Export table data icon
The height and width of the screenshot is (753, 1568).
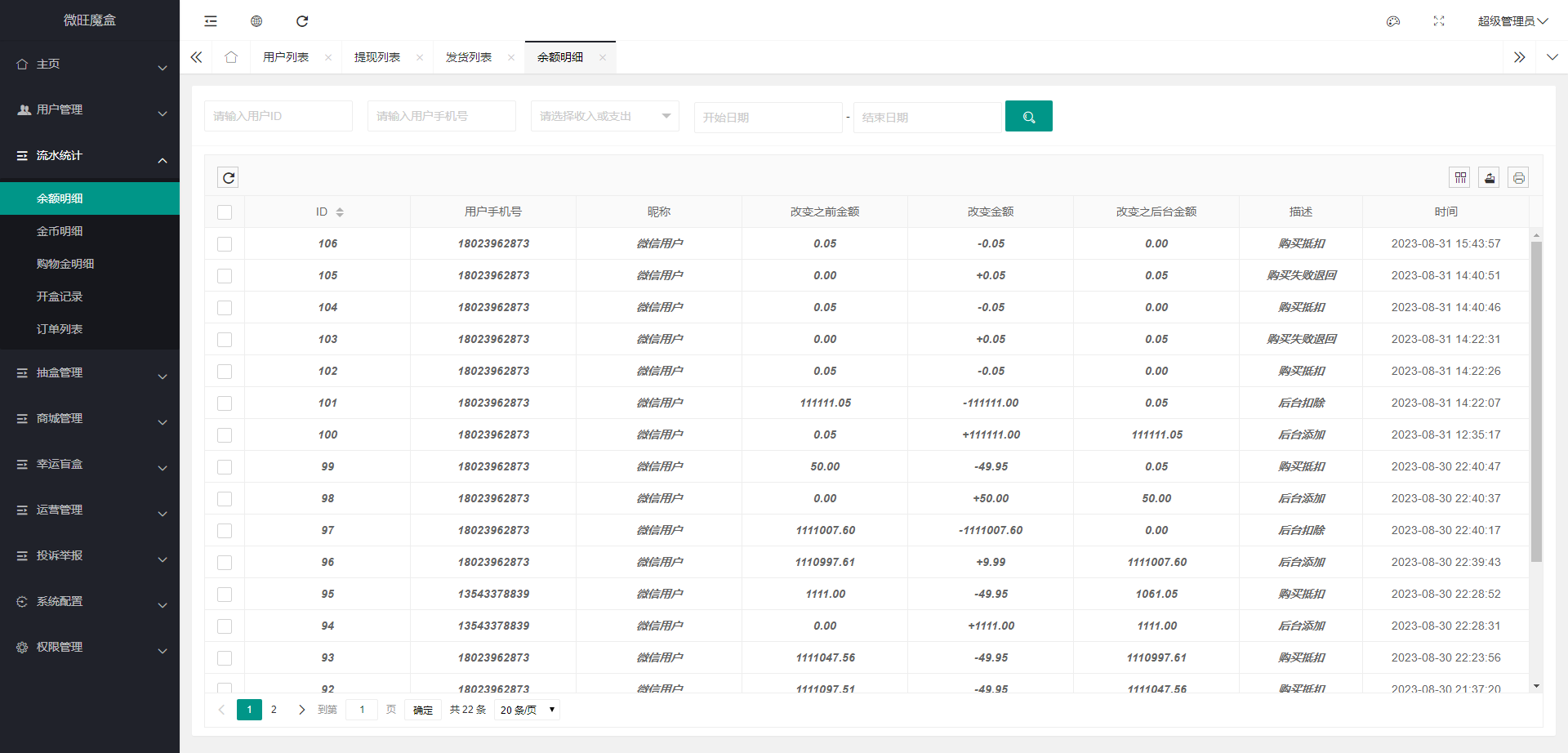(x=1490, y=177)
